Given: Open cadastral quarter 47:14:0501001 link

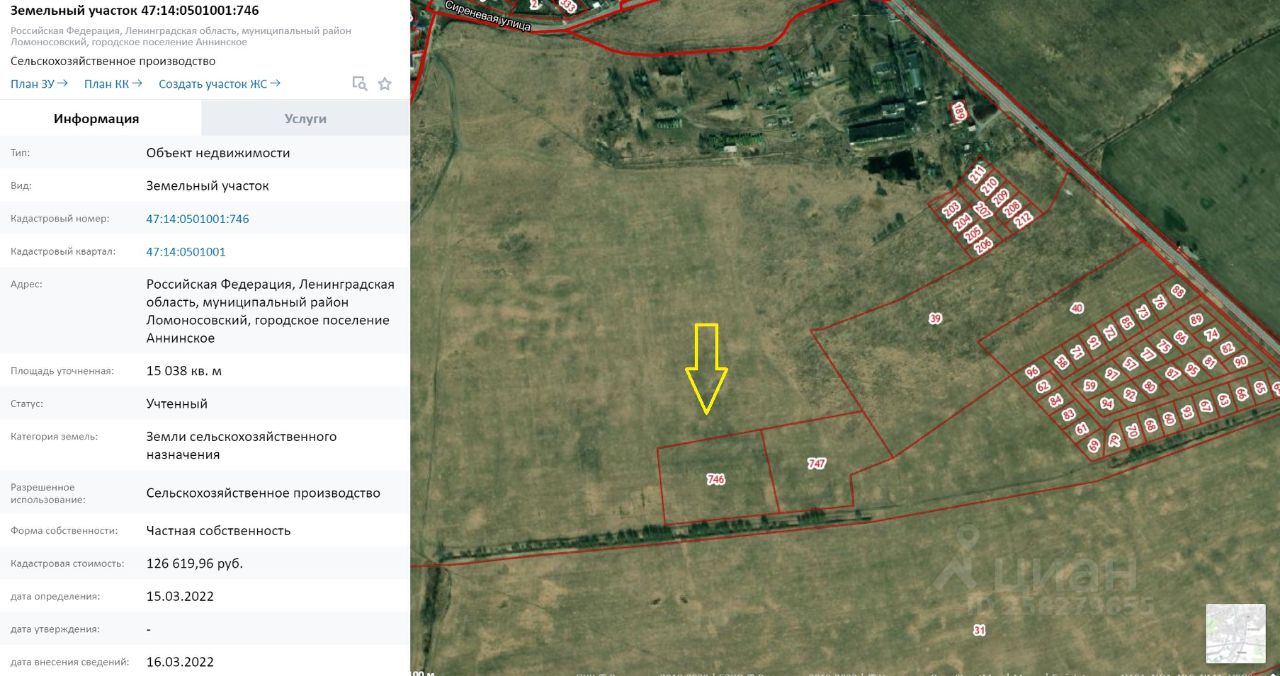Looking at the screenshot, I should [x=186, y=251].
